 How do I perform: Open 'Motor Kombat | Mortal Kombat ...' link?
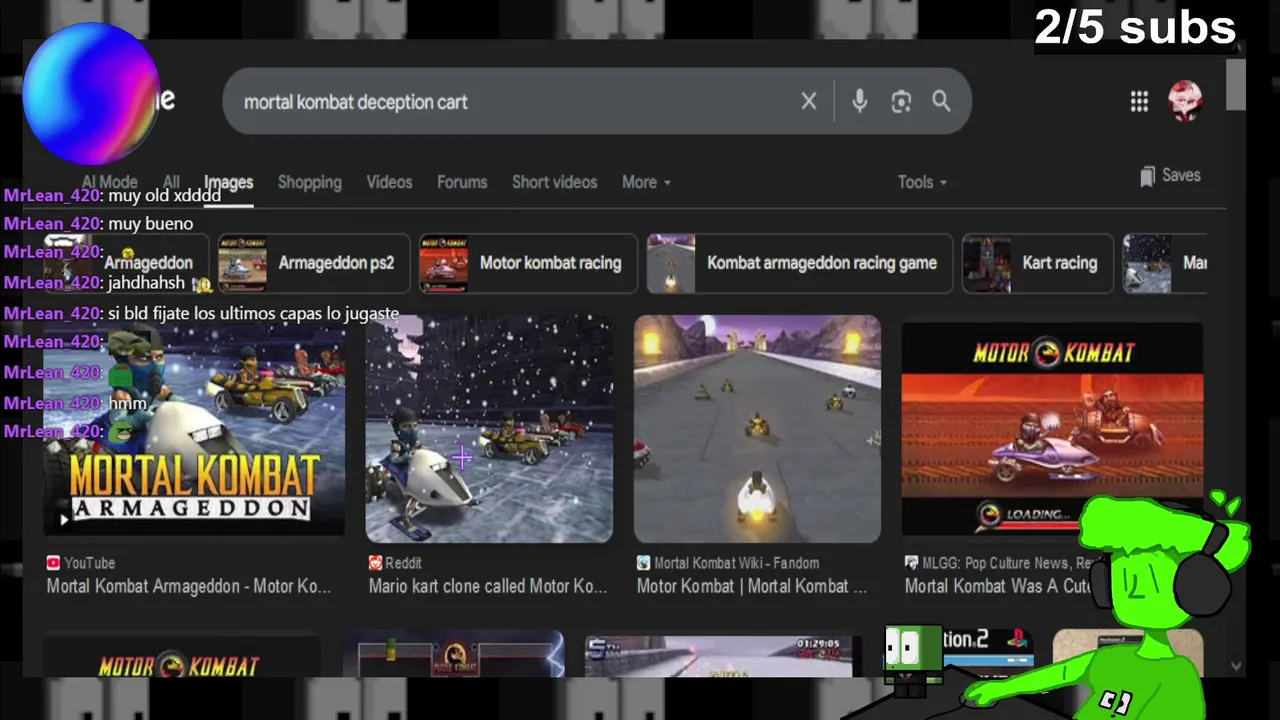752,587
